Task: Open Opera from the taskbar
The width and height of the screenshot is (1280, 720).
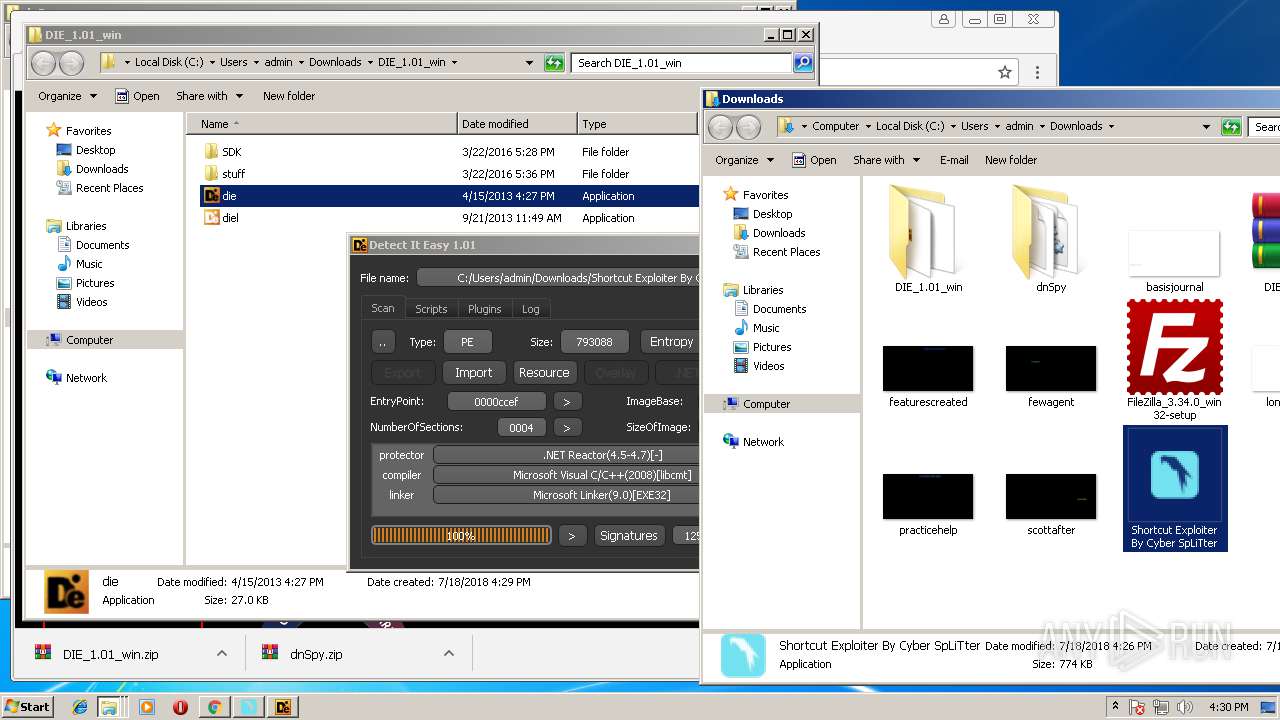Action: click(x=180, y=707)
